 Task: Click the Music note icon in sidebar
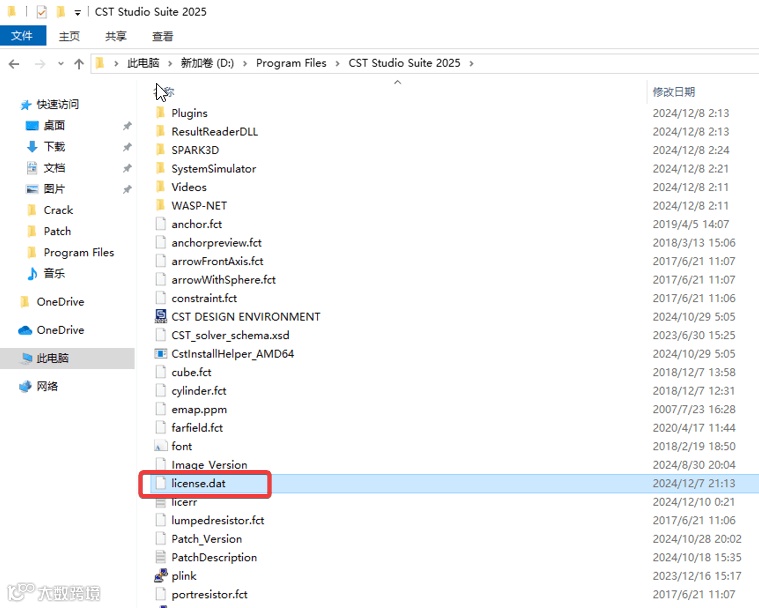point(32,274)
